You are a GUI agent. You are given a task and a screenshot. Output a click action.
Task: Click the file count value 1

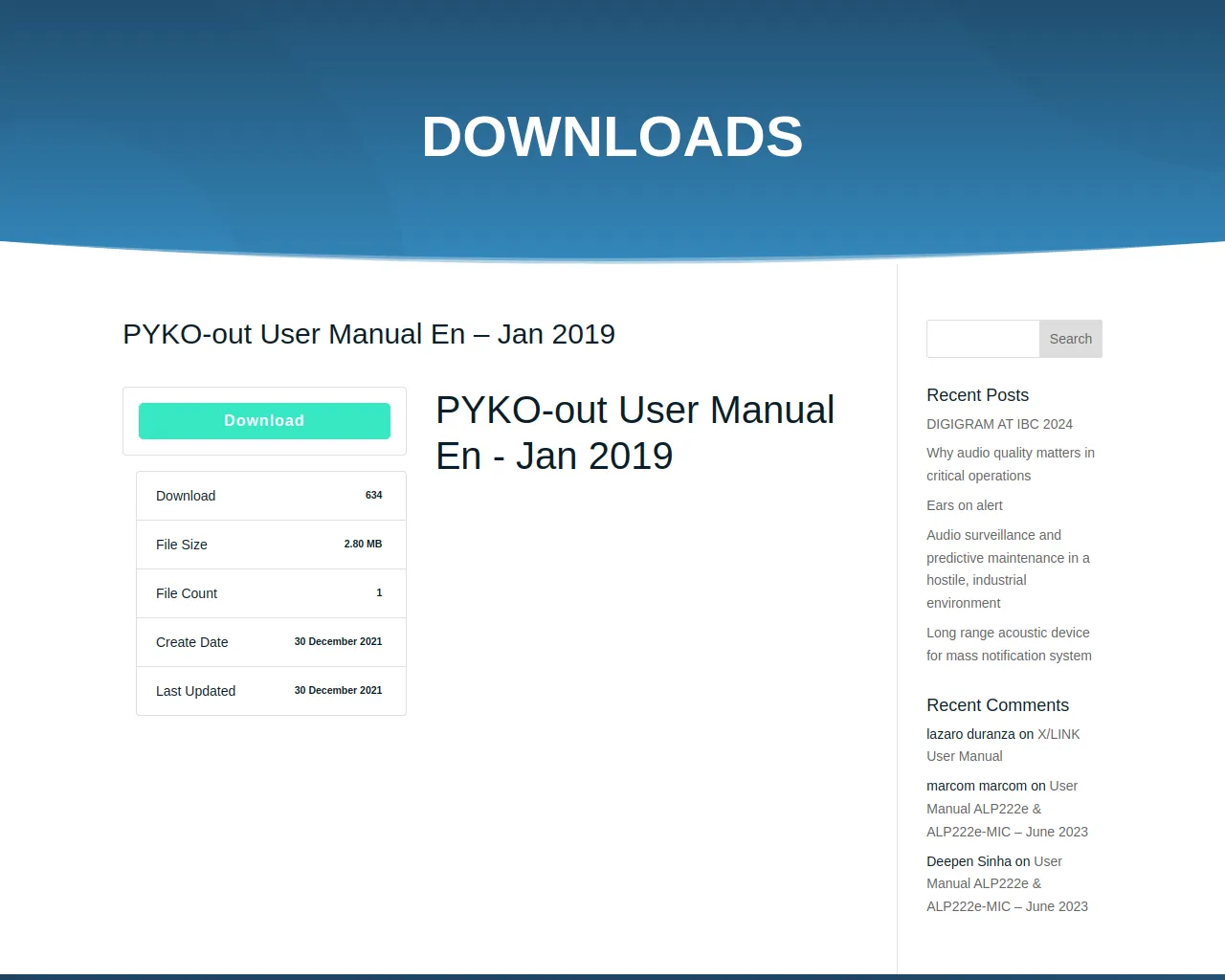tap(379, 593)
